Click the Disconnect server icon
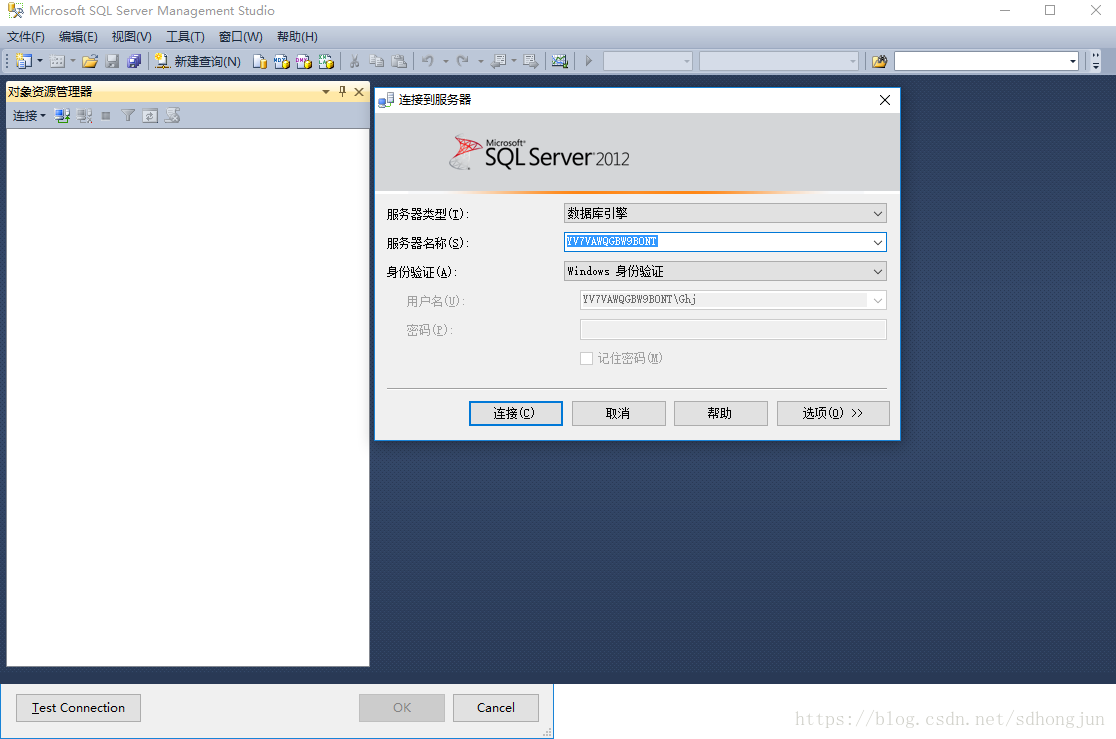The image size is (1116, 739). click(85, 115)
